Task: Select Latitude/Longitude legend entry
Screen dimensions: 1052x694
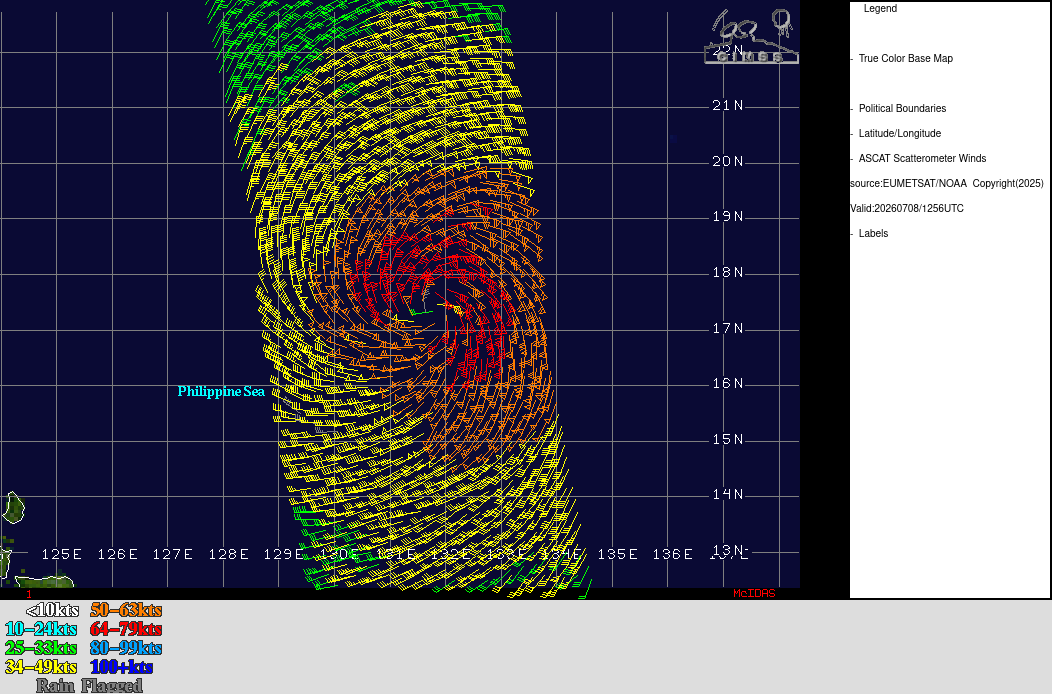Action: [x=899, y=134]
